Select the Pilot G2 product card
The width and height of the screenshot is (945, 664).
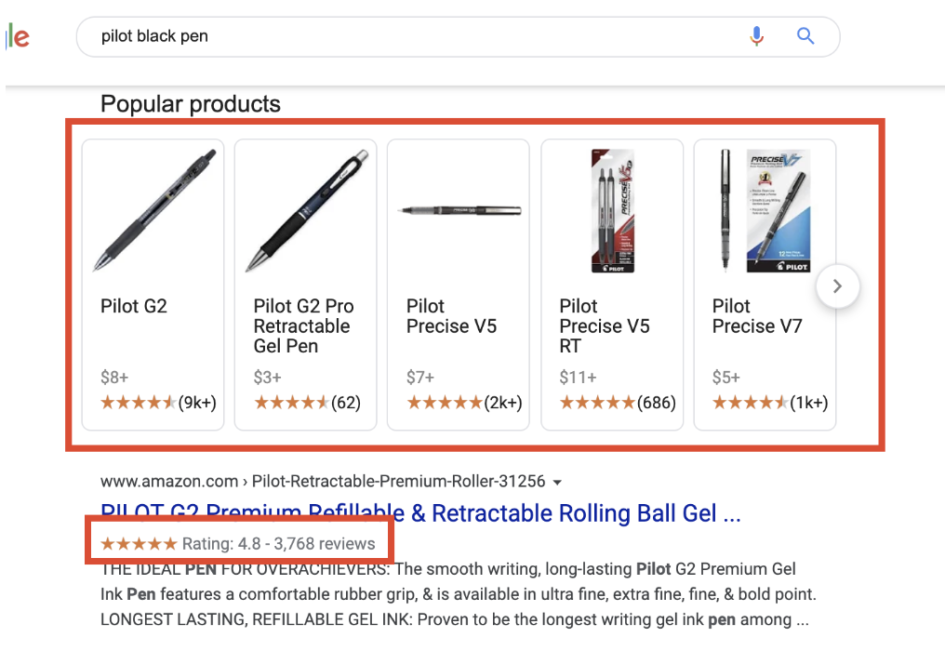pyautogui.click(x=152, y=285)
